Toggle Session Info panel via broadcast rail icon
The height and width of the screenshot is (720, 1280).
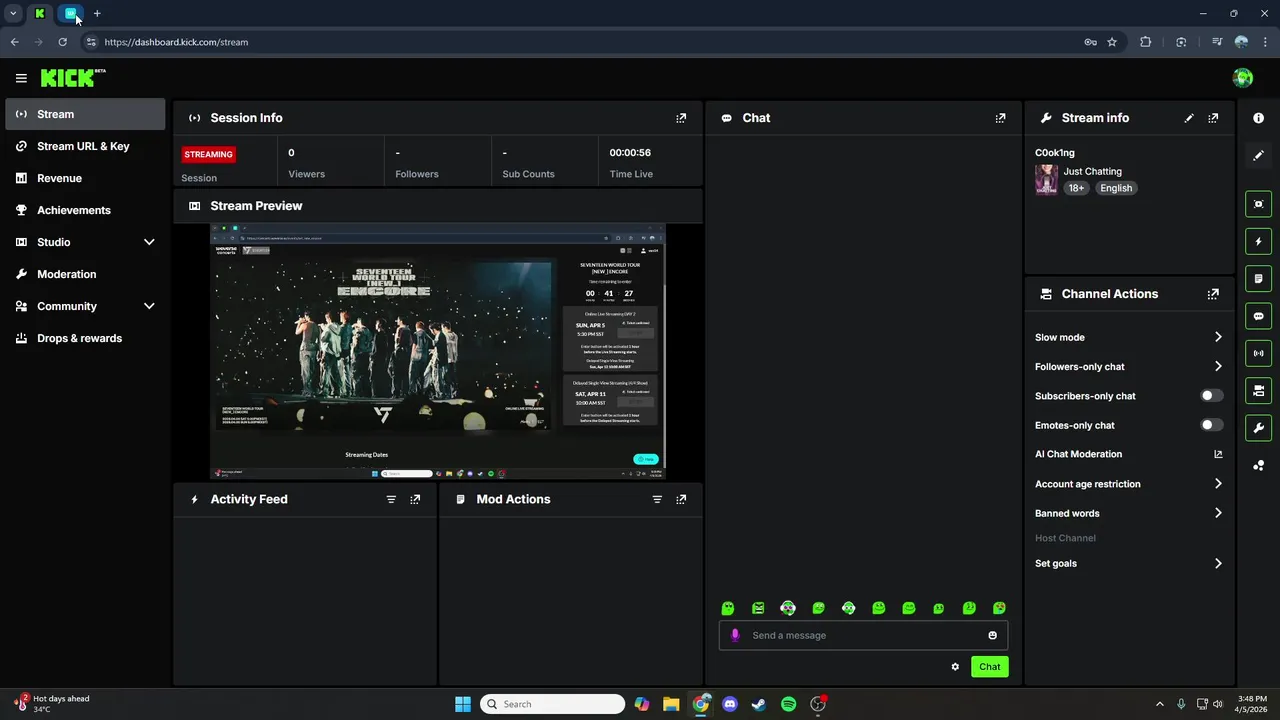pos(1258,353)
